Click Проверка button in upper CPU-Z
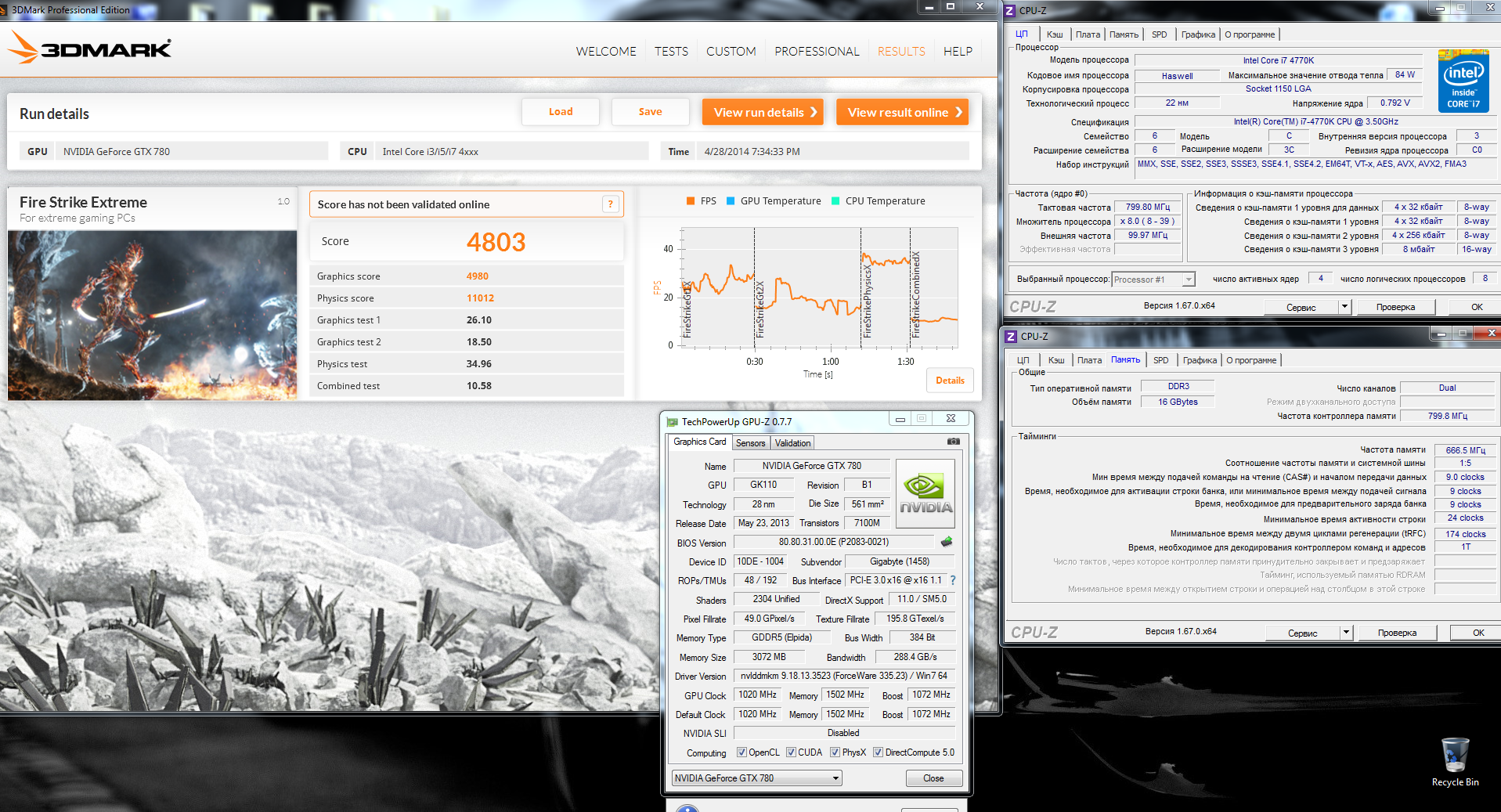The height and width of the screenshot is (812, 1501). point(1395,307)
